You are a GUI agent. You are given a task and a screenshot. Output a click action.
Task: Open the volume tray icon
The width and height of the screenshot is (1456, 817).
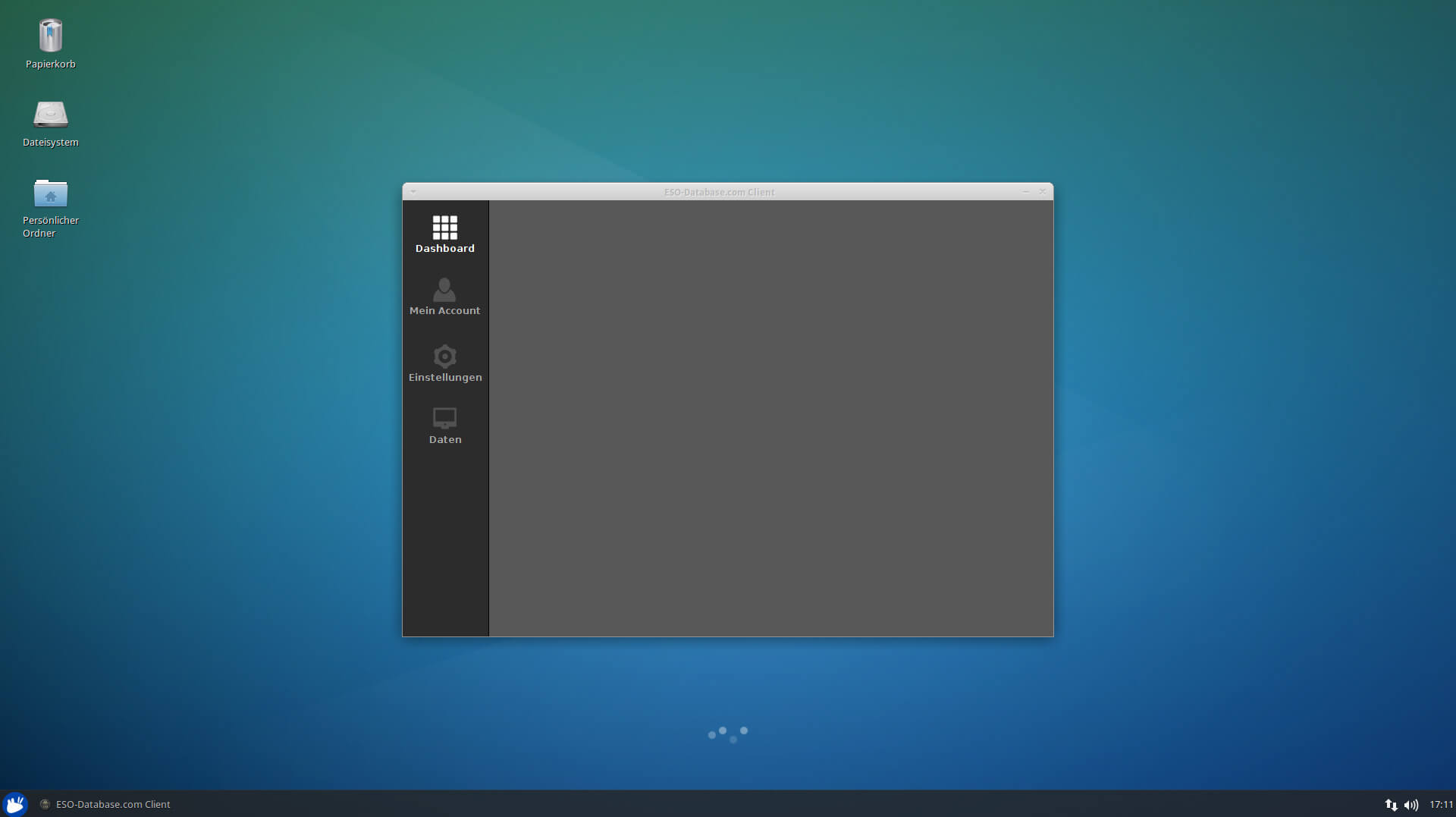(x=1411, y=805)
